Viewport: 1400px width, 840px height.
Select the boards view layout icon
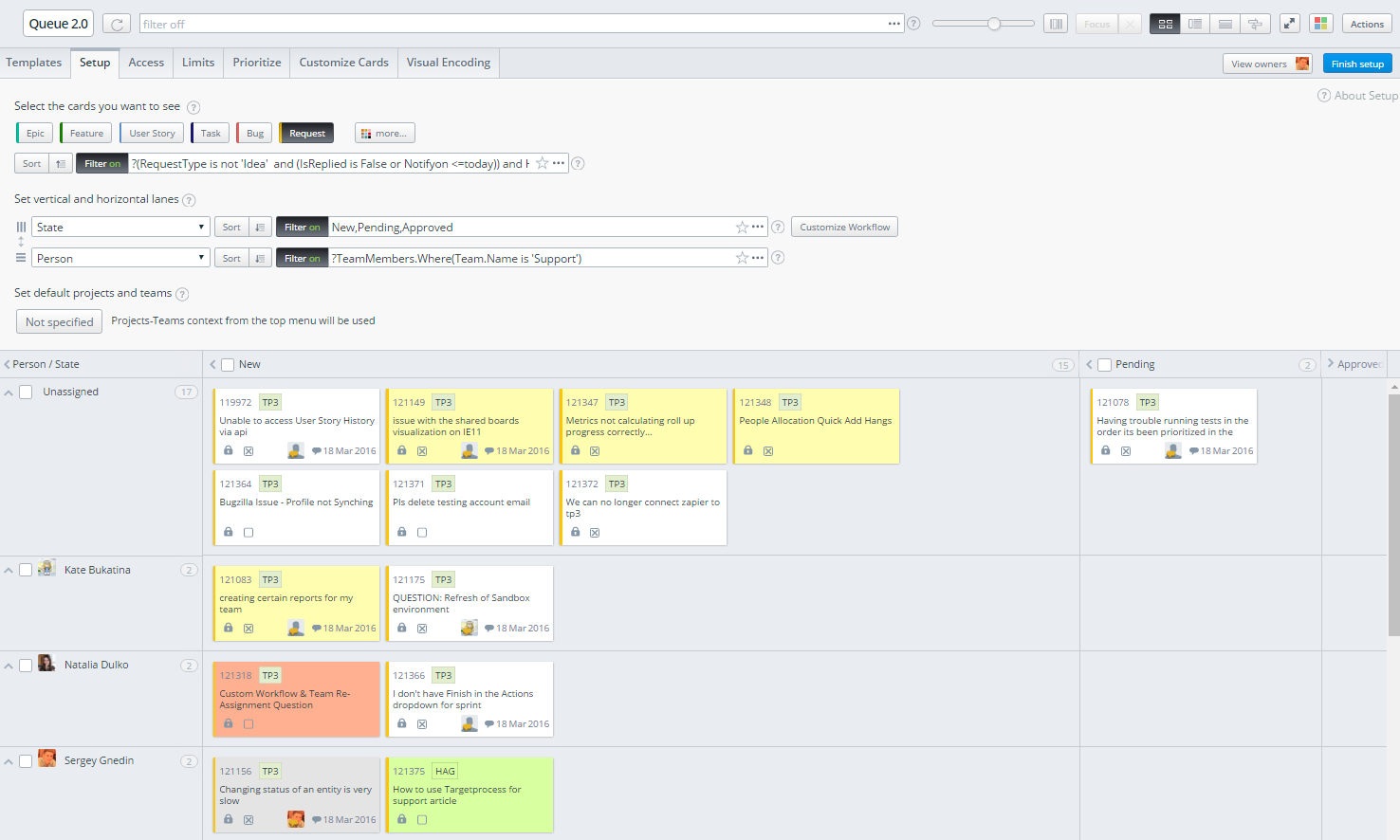pos(1165,23)
